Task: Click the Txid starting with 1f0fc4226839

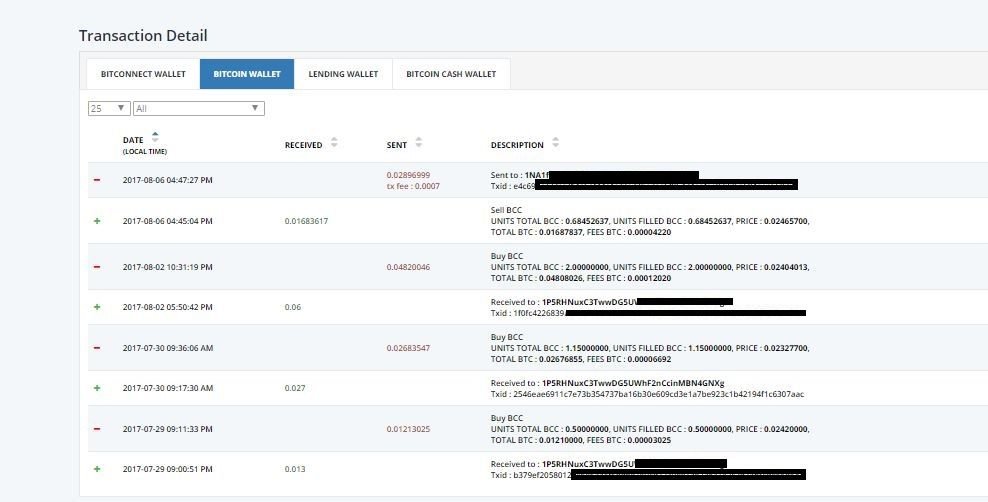Action: (527, 313)
